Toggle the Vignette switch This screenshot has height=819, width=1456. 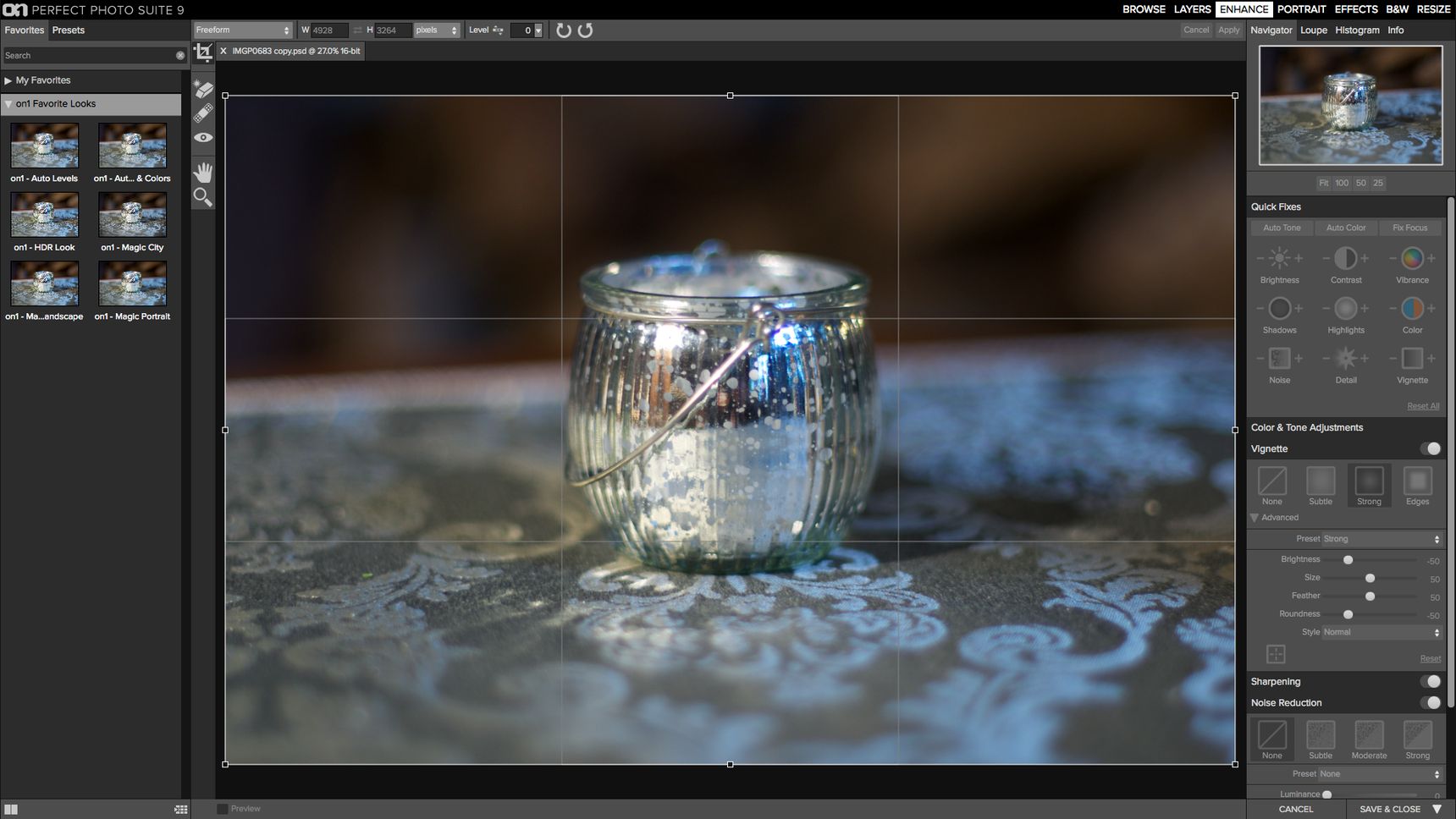tap(1431, 448)
